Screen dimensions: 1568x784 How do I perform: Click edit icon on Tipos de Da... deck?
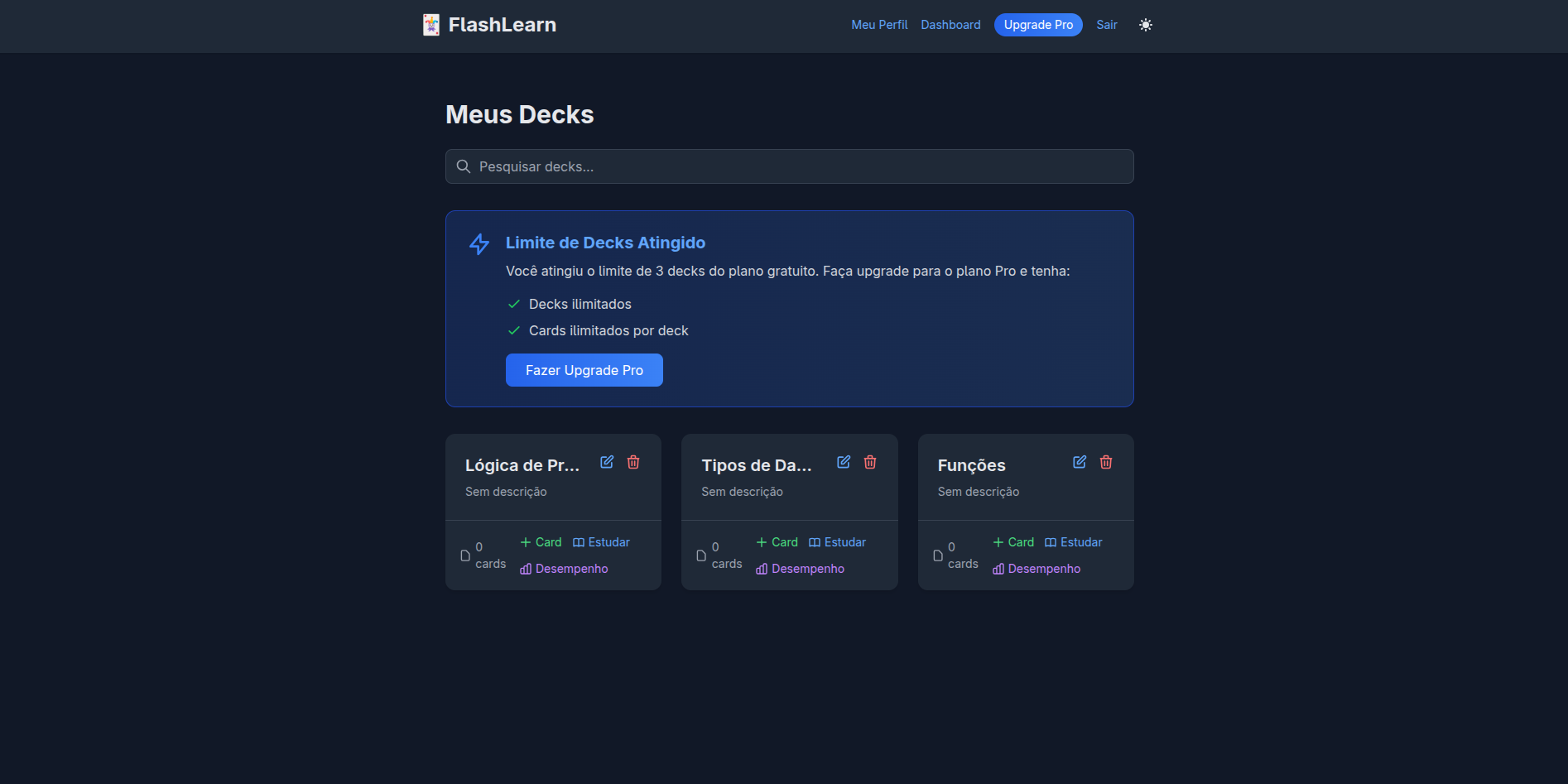844,462
